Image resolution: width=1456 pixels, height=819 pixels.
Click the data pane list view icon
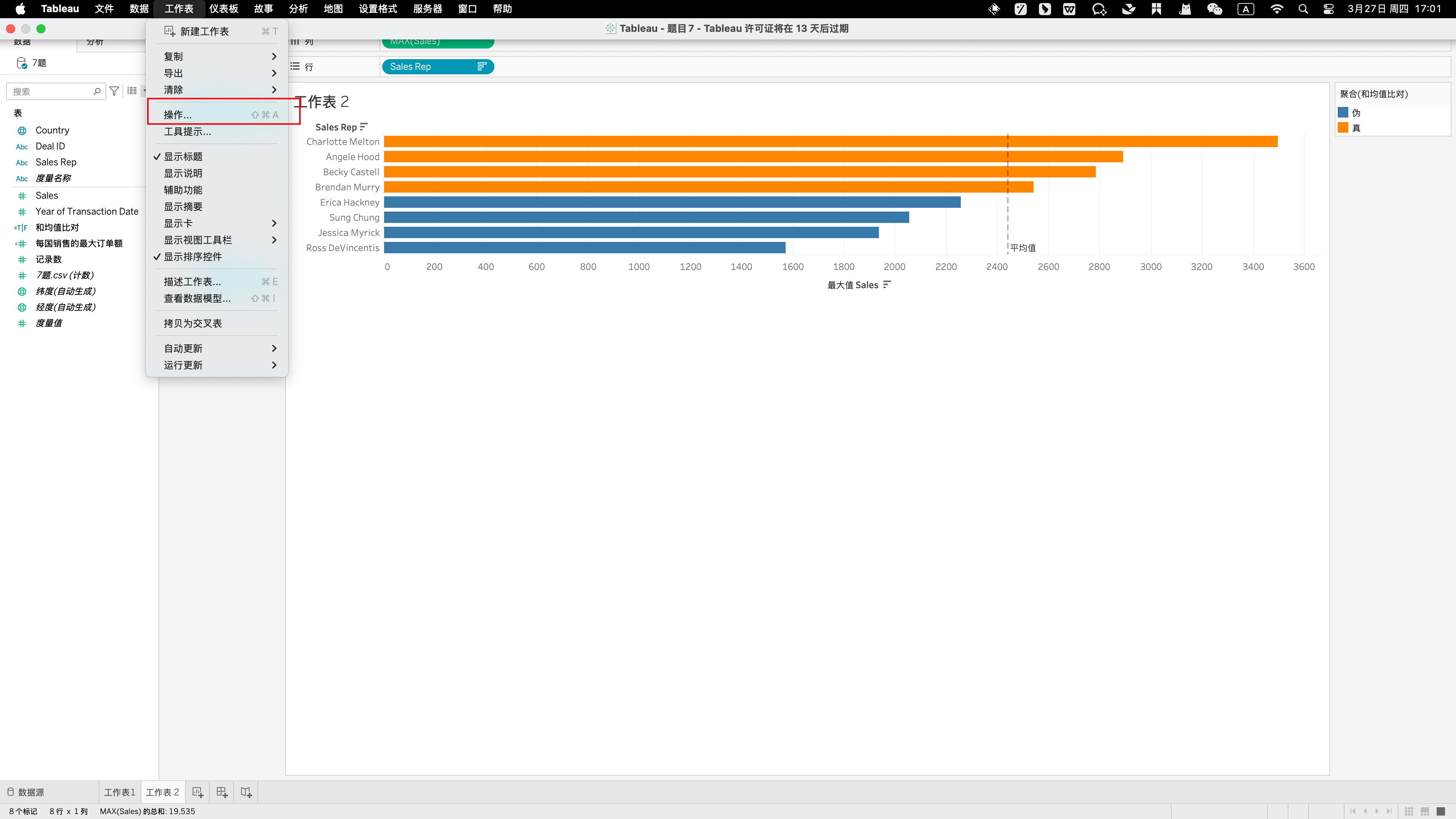tap(132, 91)
